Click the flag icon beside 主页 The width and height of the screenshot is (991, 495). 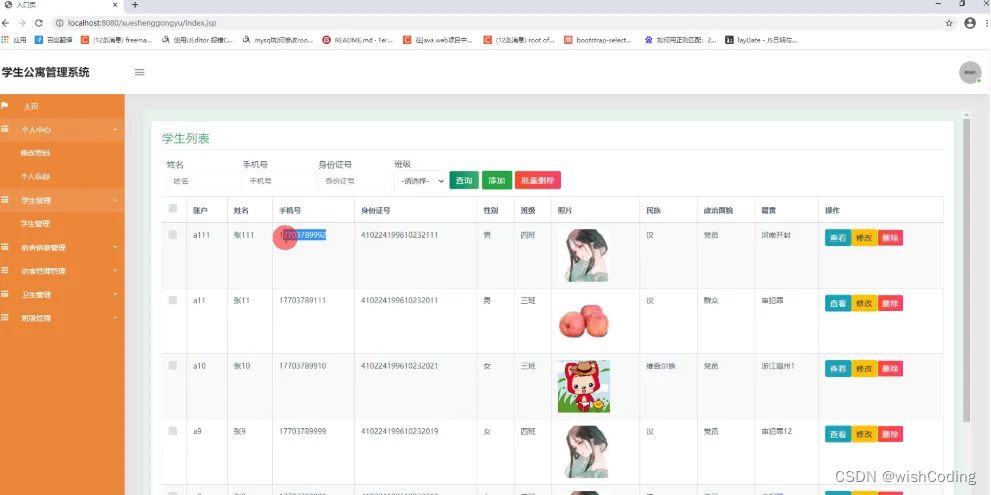tap(4, 106)
